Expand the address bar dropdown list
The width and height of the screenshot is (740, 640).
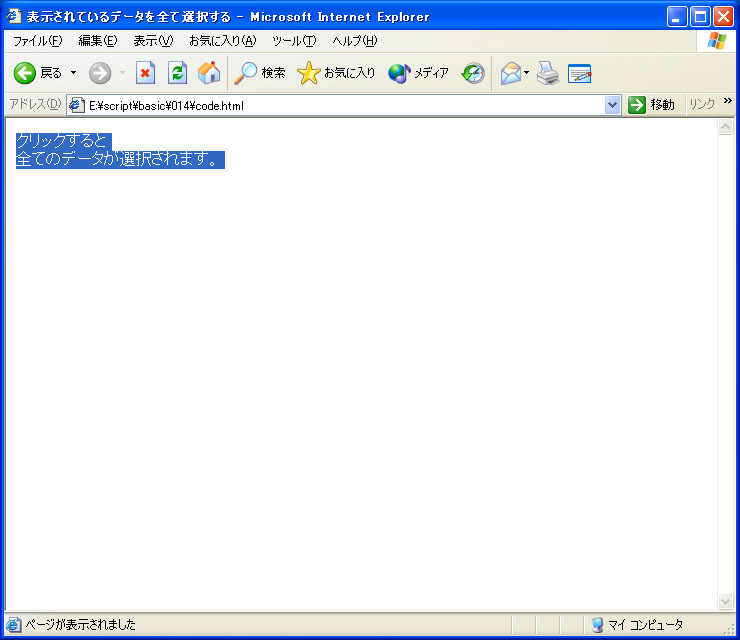pos(612,105)
